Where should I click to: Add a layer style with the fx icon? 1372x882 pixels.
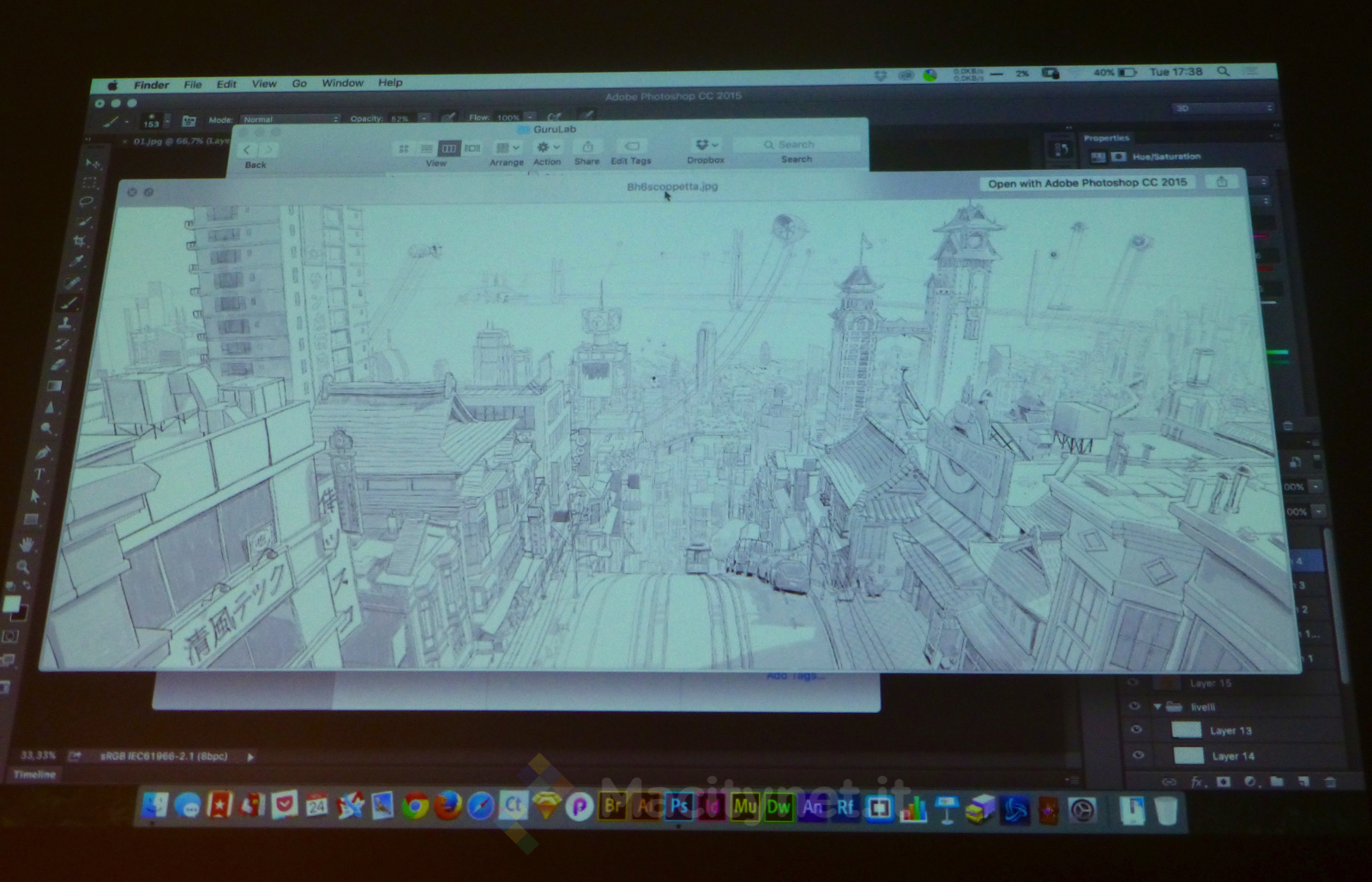(1198, 782)
